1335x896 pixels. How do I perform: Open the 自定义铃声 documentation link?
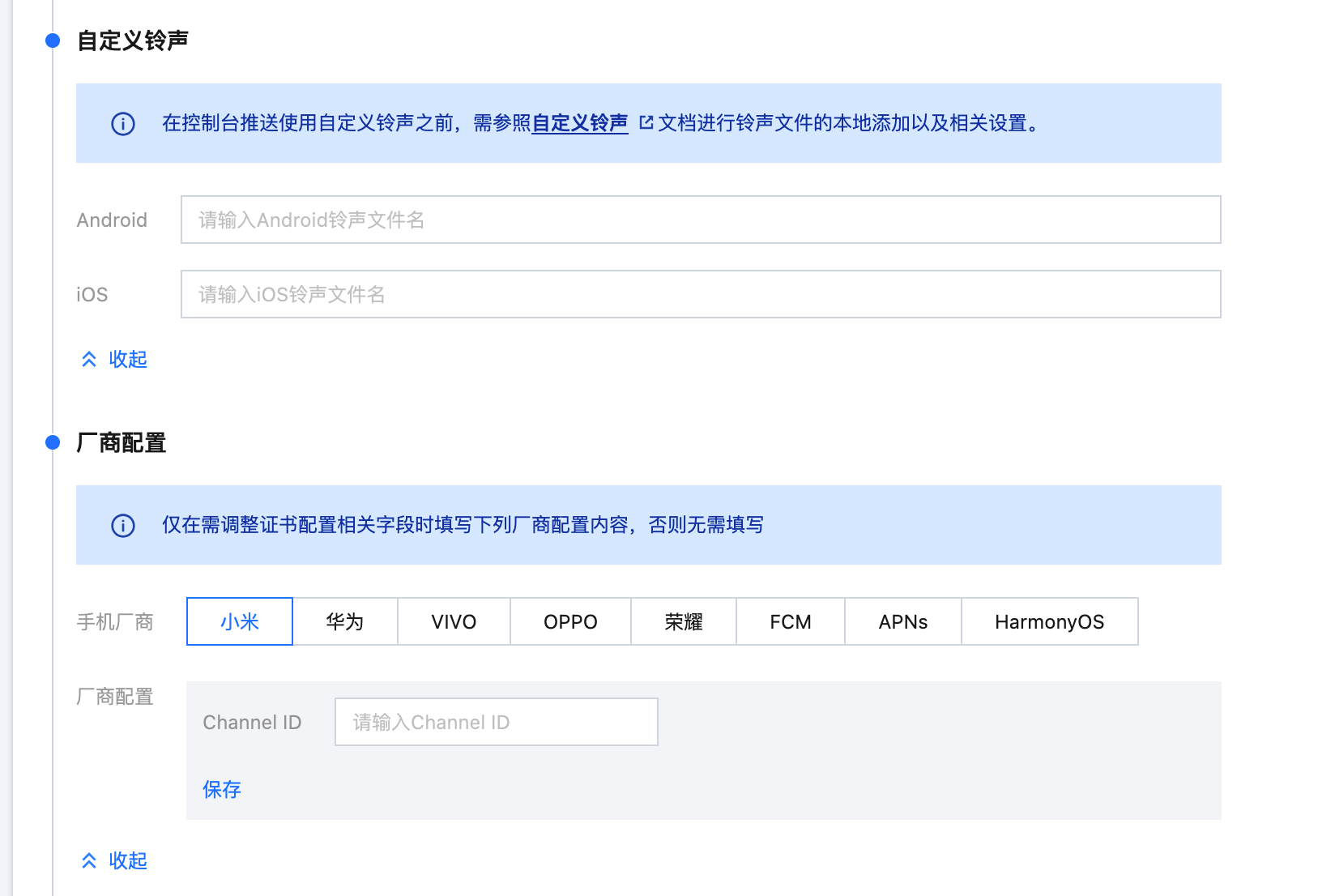point(580,123)
